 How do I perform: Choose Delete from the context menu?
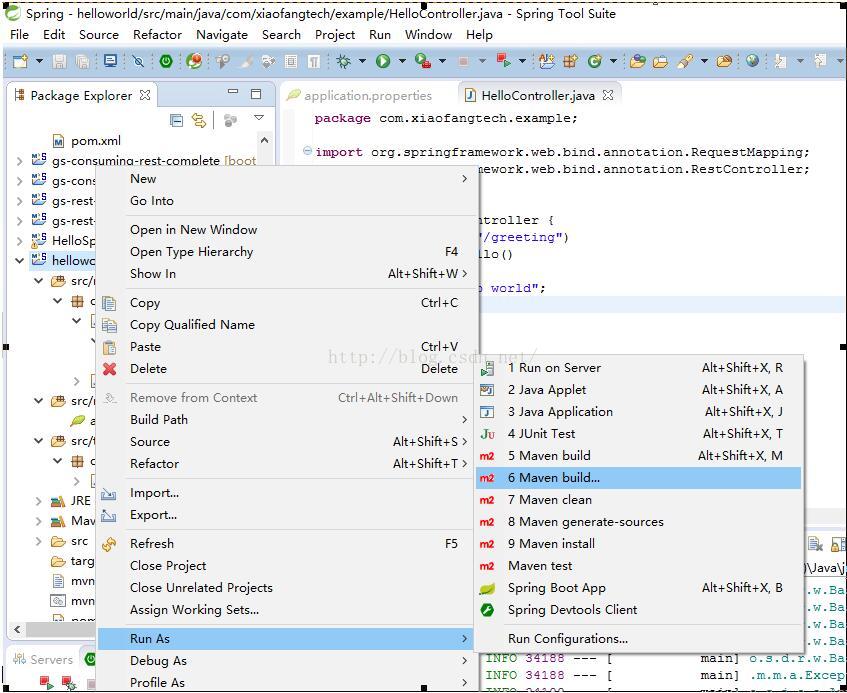[x=286, y=369]
